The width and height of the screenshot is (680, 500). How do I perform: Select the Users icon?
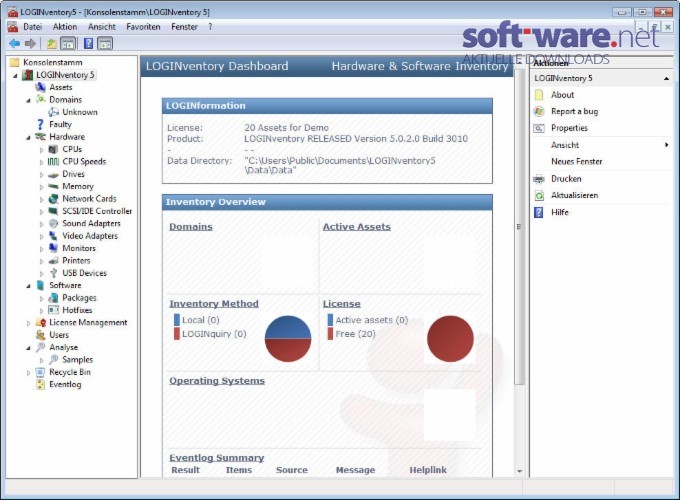40,335
